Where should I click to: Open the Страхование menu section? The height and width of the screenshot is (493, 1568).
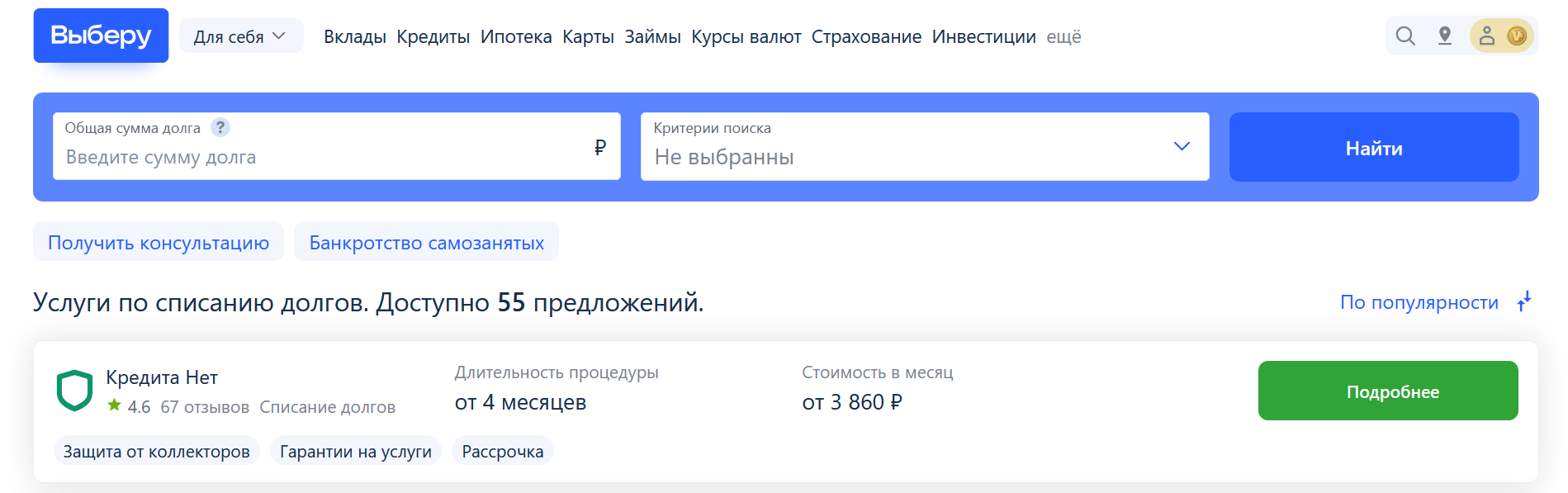[x=866, y=36]
